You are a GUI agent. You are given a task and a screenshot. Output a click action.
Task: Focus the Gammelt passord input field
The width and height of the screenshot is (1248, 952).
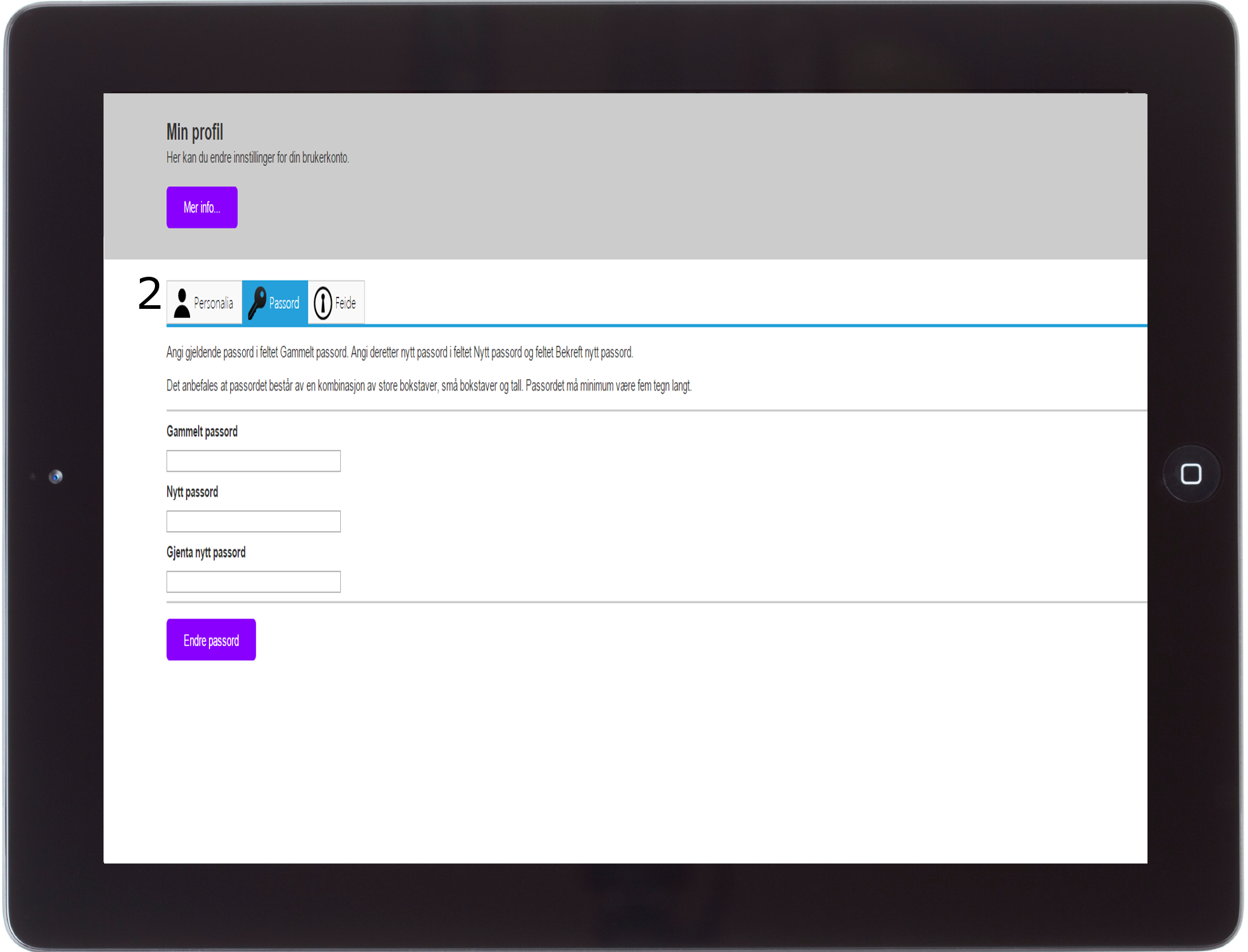253,461
